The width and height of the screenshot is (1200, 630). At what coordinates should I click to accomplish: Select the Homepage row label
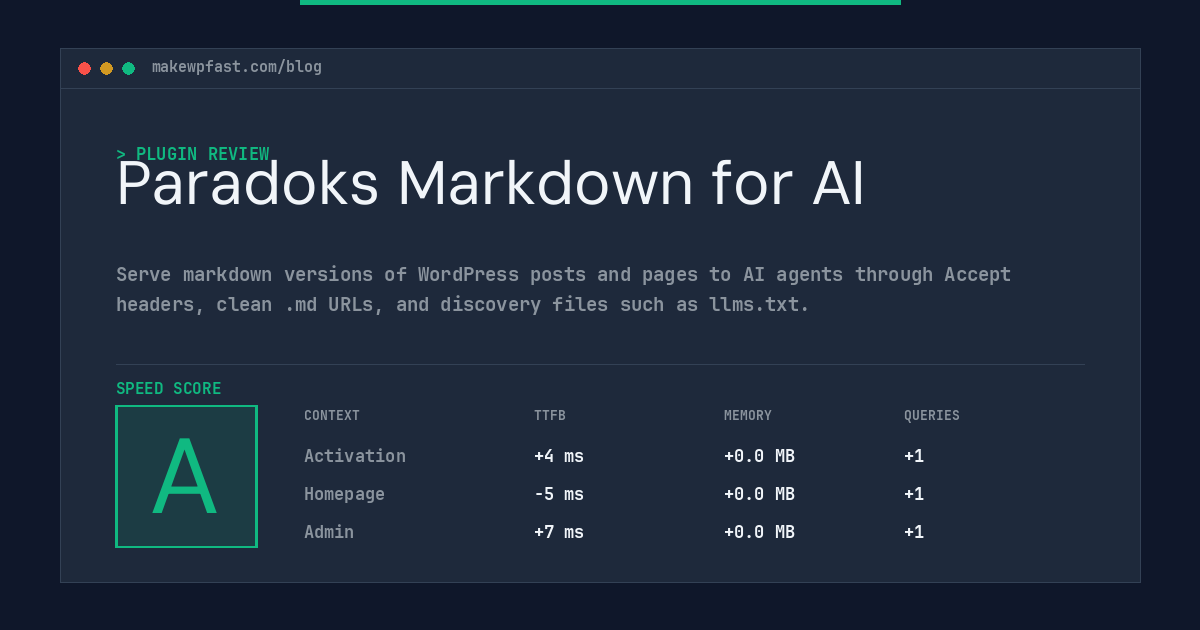coord(344,494)
